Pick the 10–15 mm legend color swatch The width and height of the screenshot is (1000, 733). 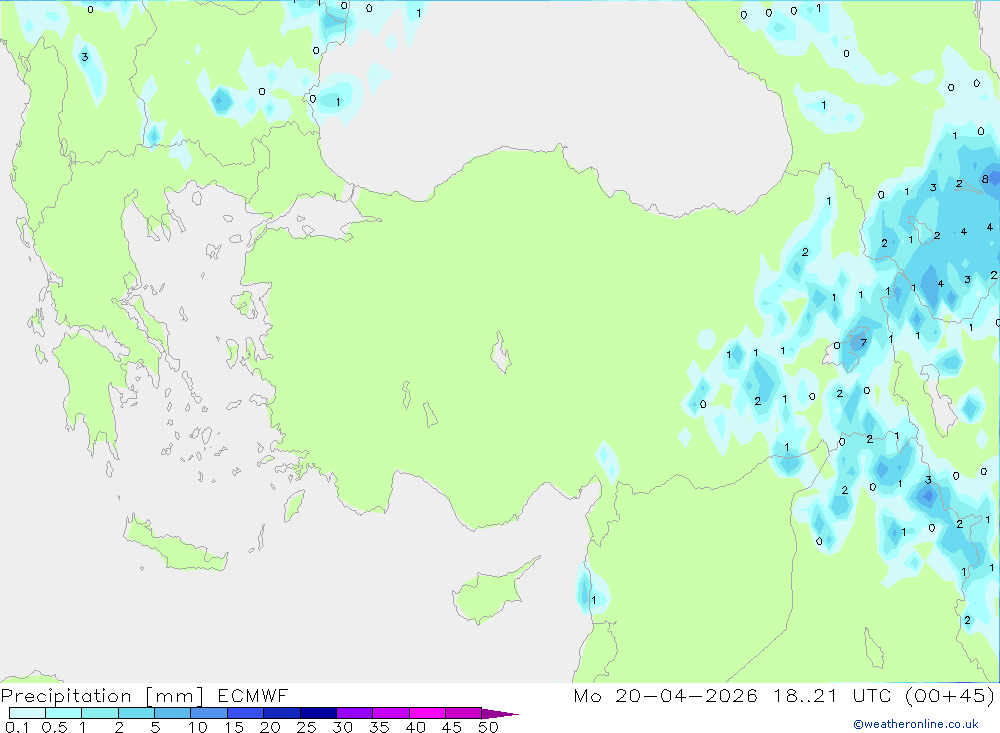tap(209, 713)
